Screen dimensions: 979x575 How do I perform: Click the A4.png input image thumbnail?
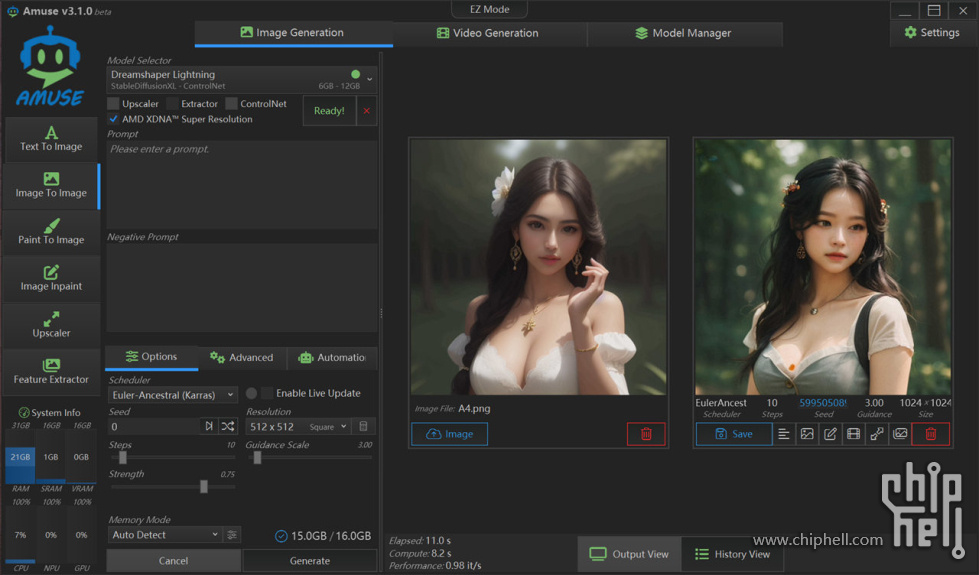(x=538, y=267)
